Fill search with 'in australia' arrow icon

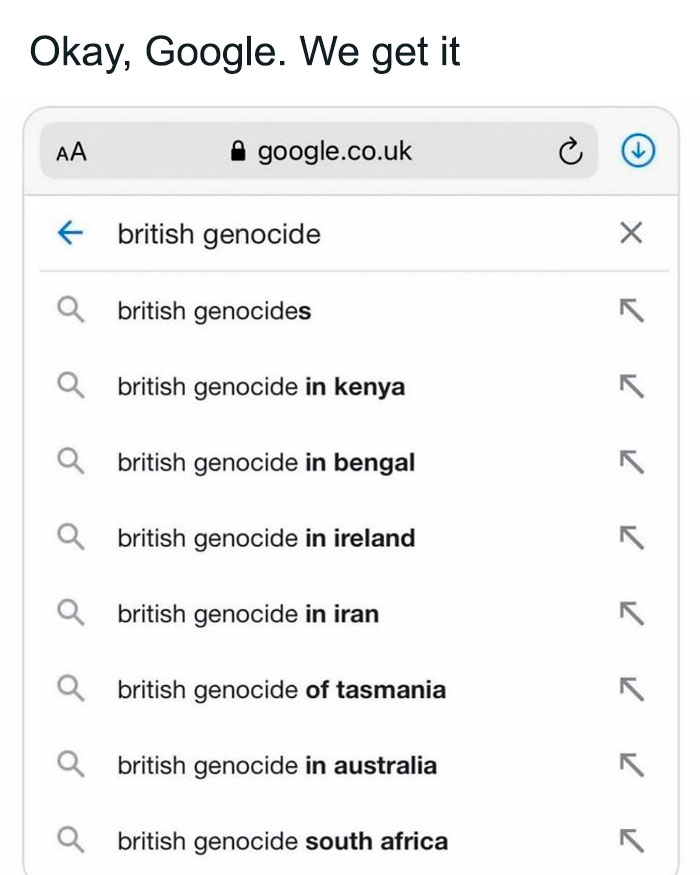click(x=629, y=766)
